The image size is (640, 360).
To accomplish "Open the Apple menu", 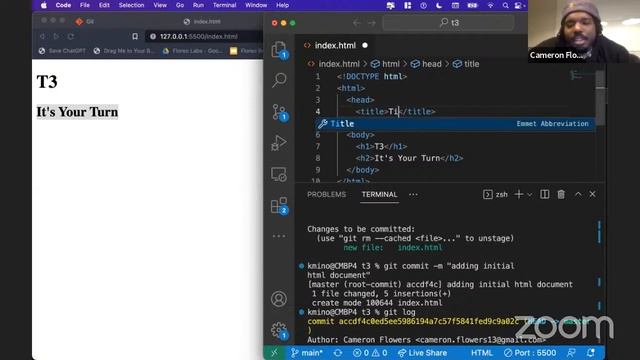I will [44, 5].
